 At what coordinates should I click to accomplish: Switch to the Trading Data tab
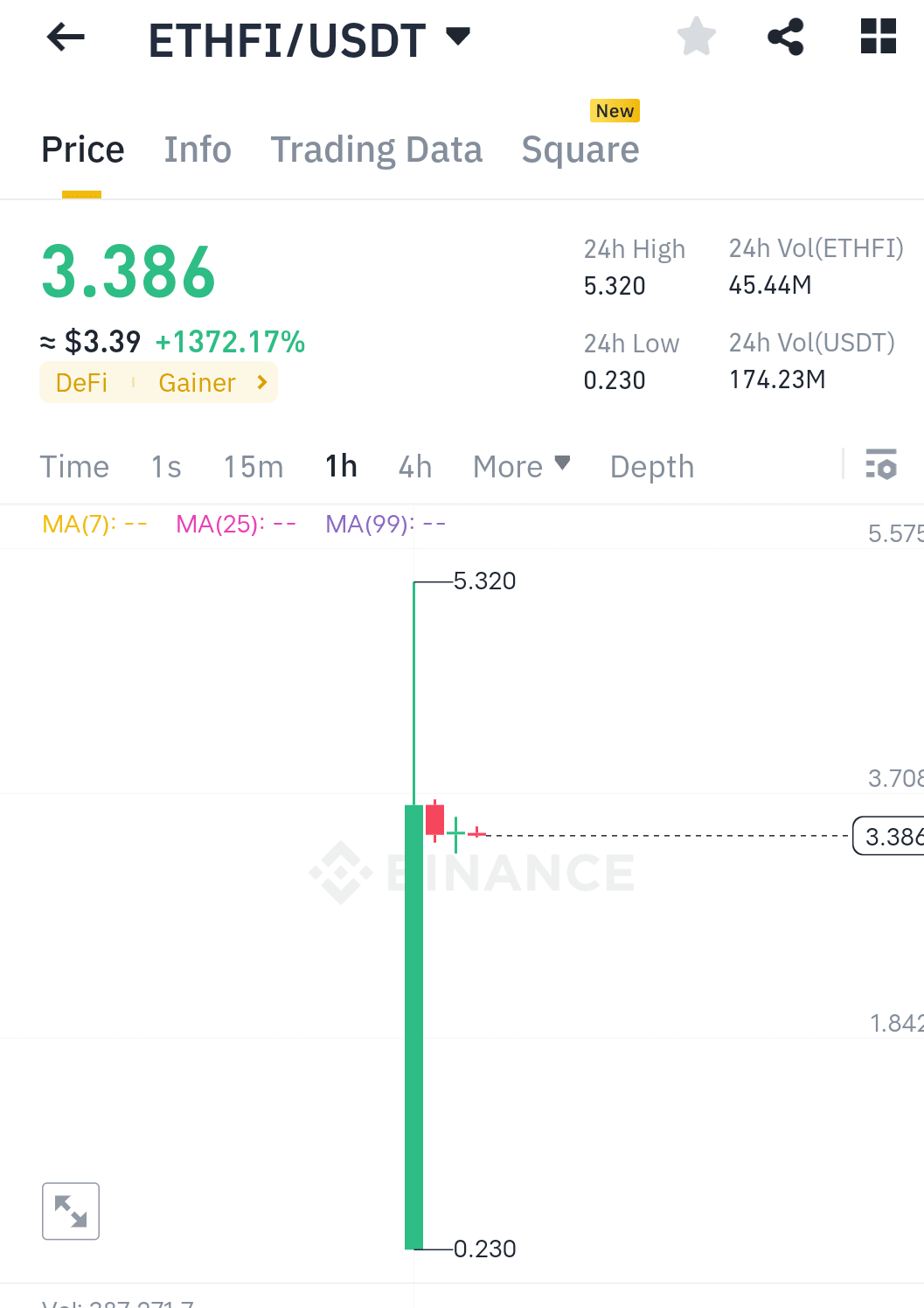377,150
